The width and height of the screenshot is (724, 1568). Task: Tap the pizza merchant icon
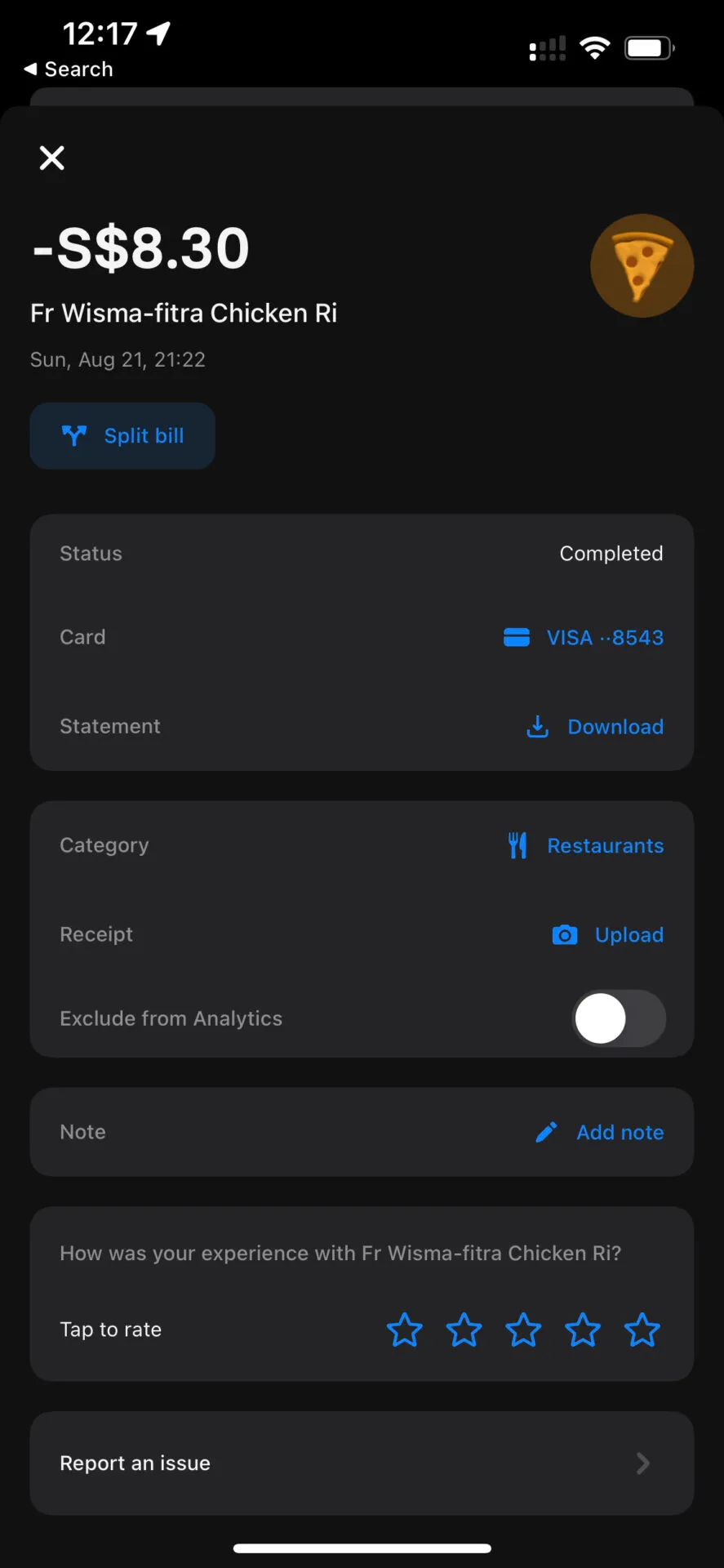[642, 265]
